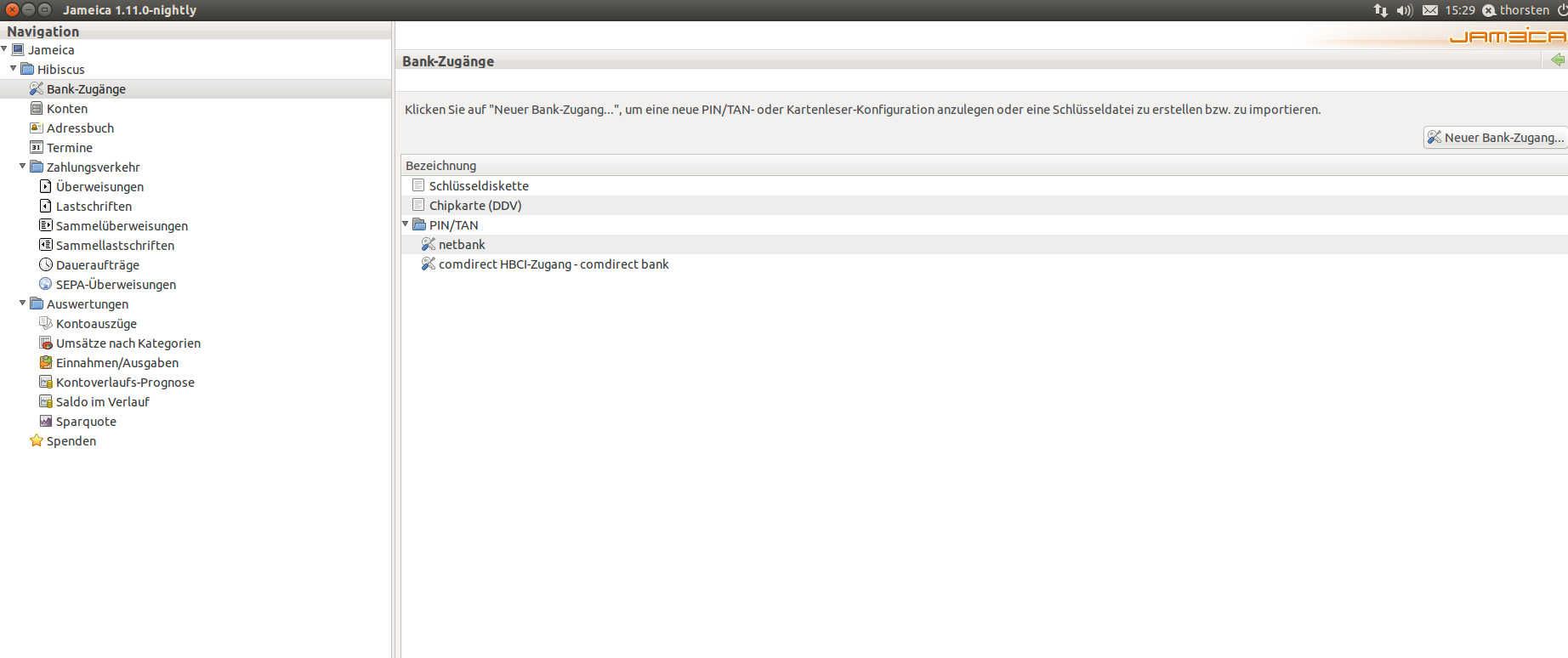1568x658 pixels.
Task: Click the Kontoauszüge icon
Action: point(45,323)
